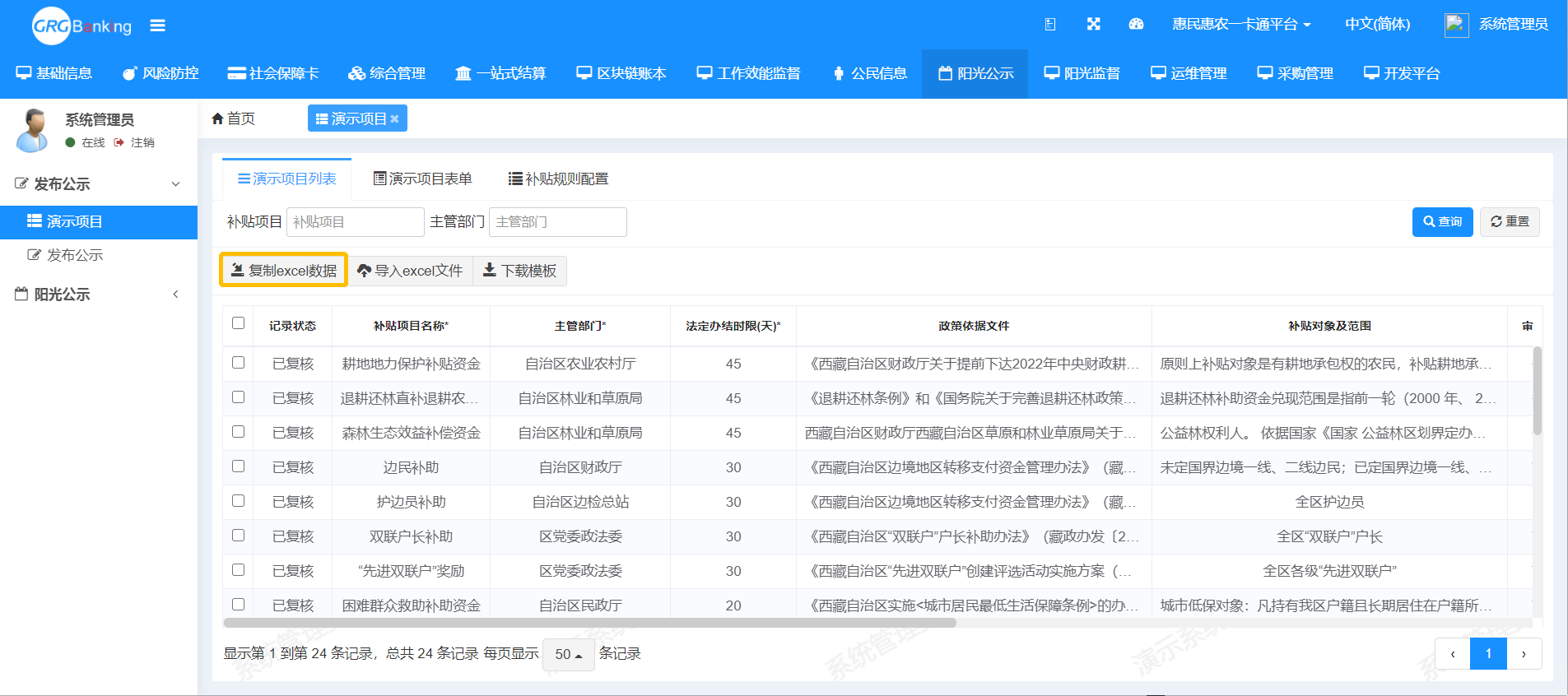
Task: Check the row for 森林生态效益补偿资金
Action: pos(238,432)
